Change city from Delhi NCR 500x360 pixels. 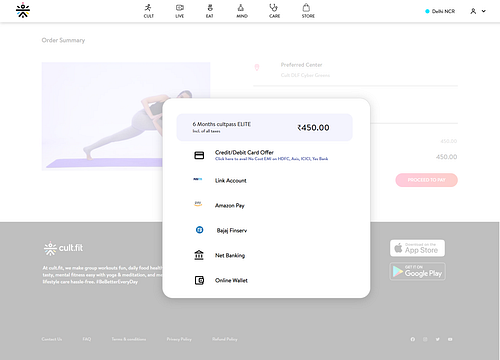[440, 11]
